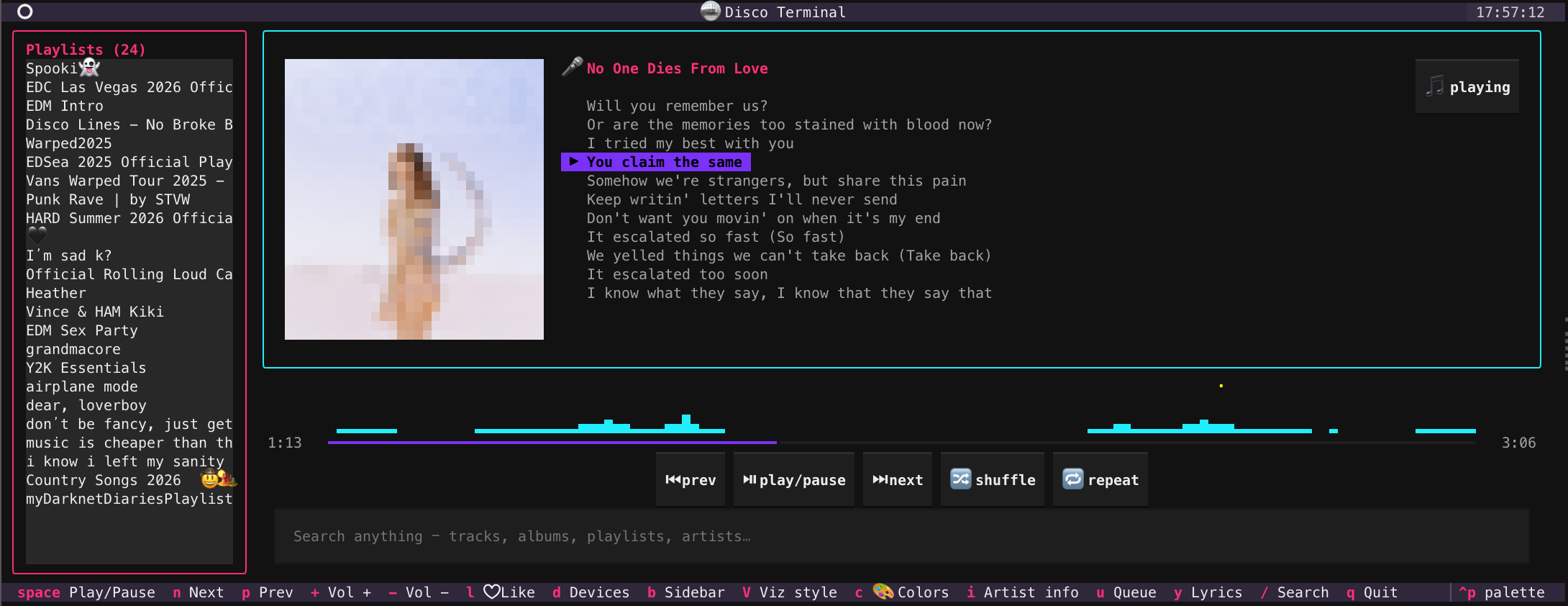Change Viz style from footer
The height and width of the screenshot is (606, 1568).
[790, 592]
